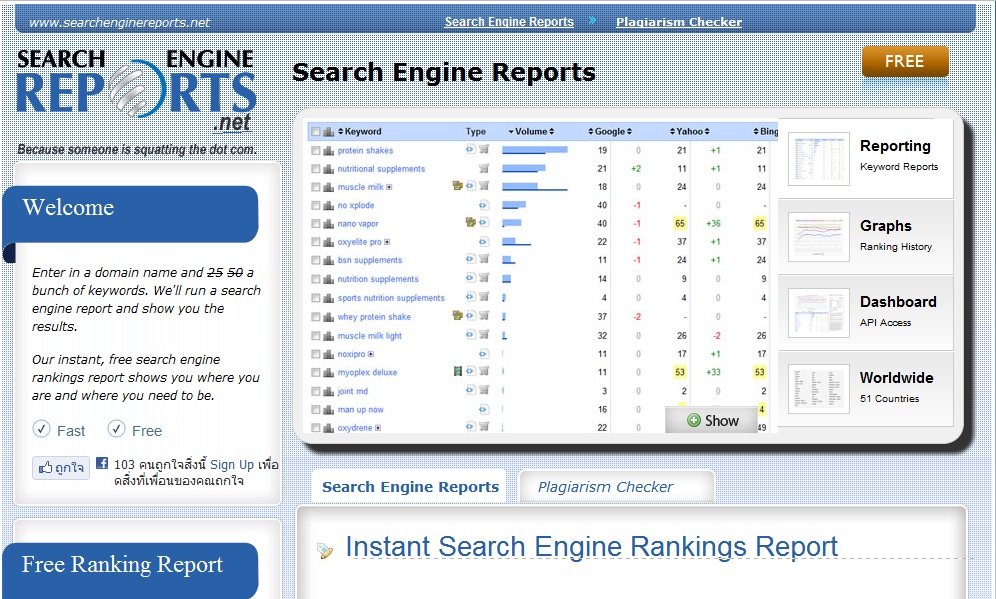The height and width of the screenshot is (599, 996).
Task: Click the bar chart icon for protein shakes
Action: coord(328,151)
